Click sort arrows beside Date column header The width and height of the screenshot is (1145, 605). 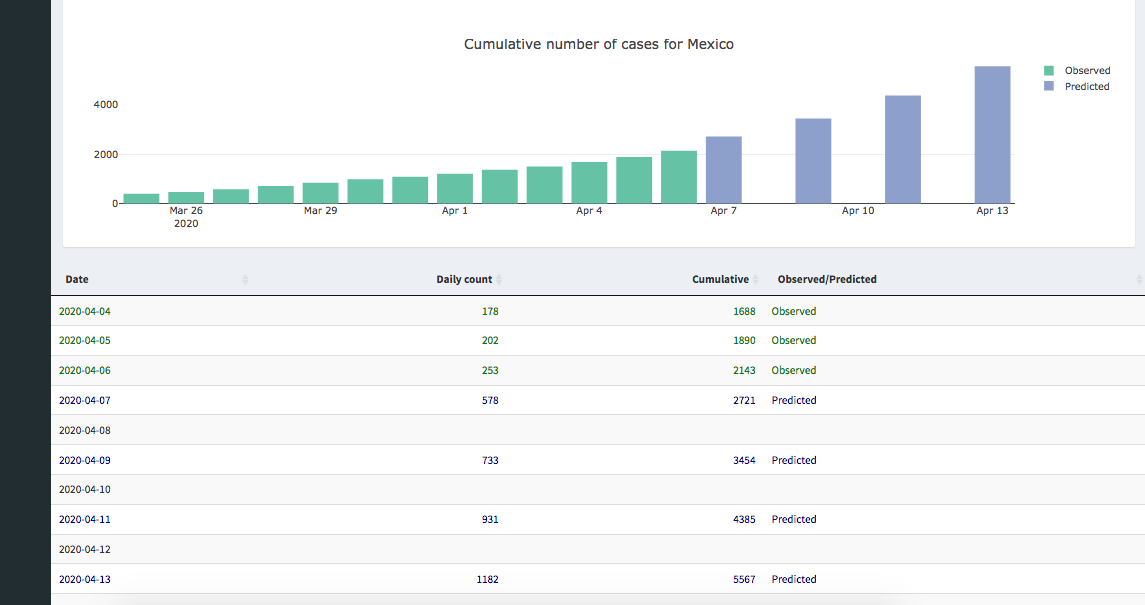[245, 280]
